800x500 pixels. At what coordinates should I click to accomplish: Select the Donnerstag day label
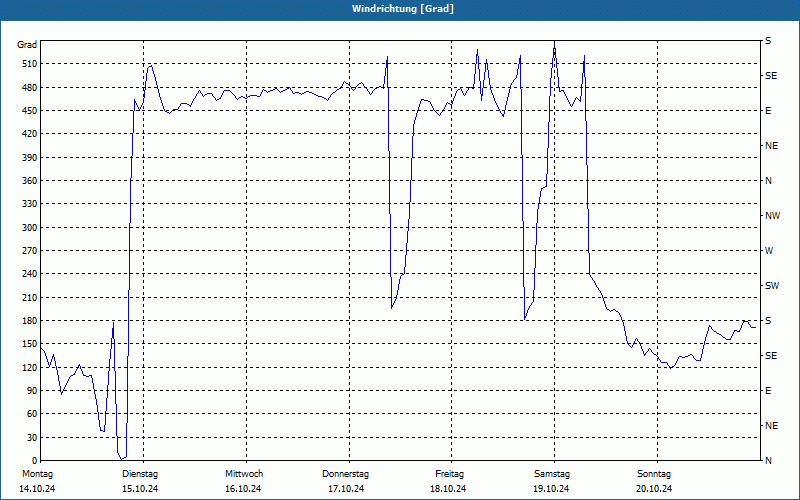[x=345, y=474]
